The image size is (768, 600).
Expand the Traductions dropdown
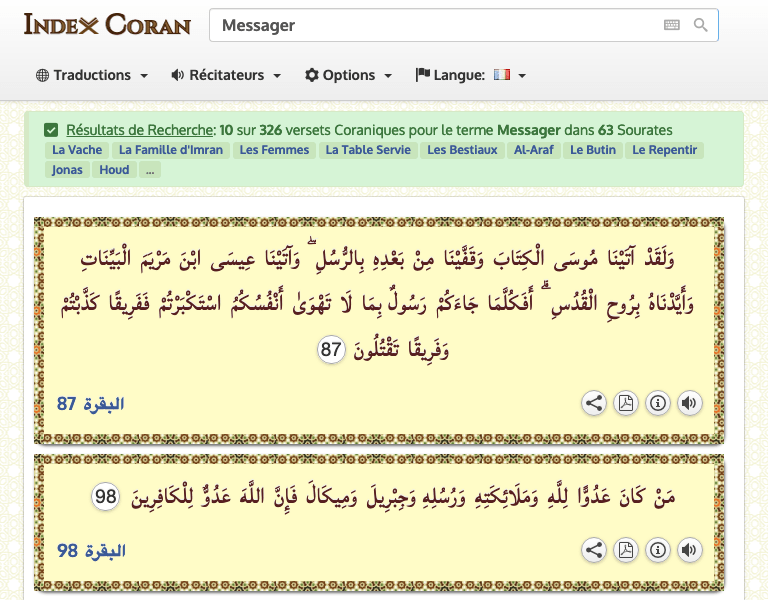pos(92,75)
